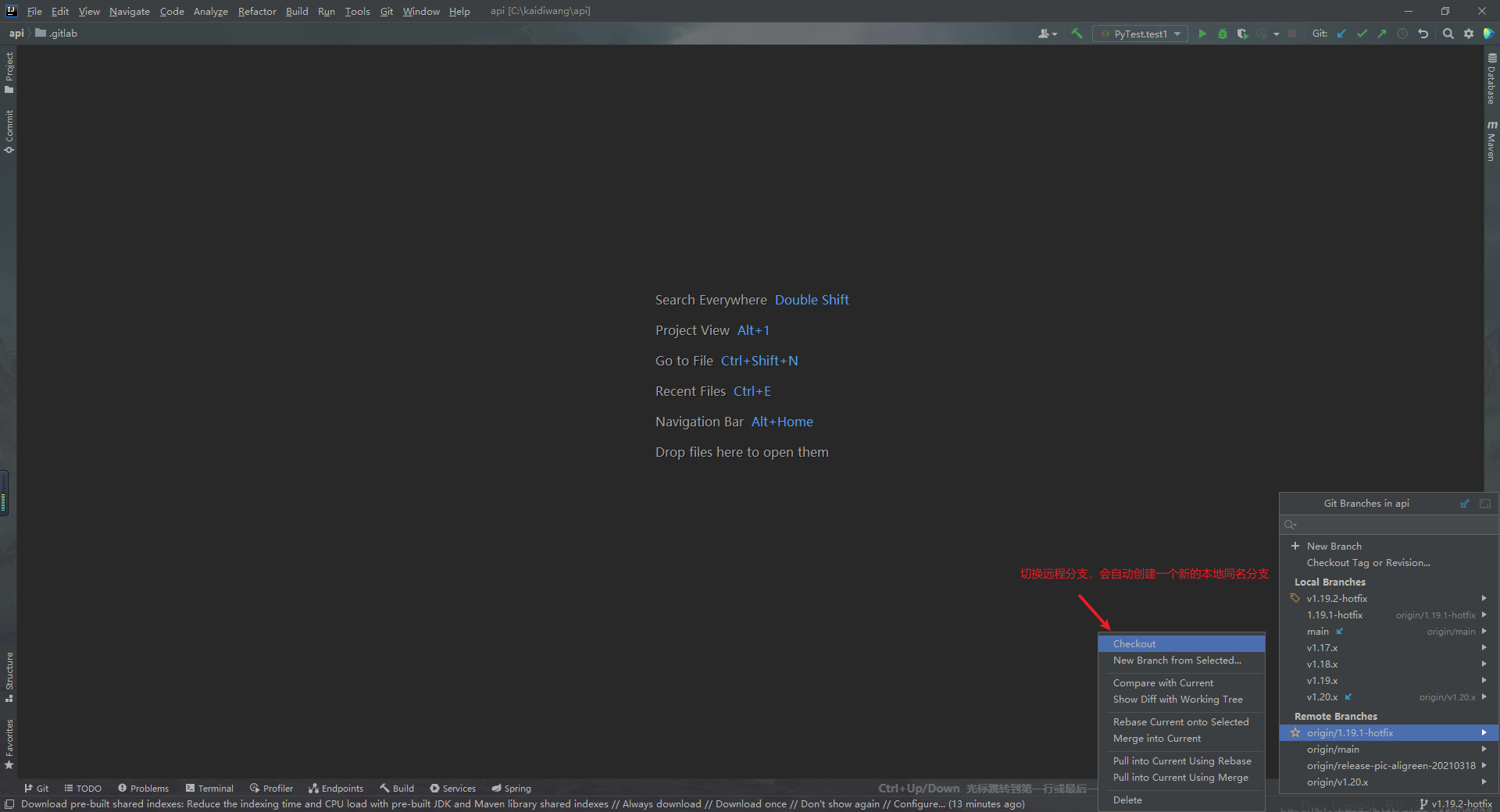Select origin/release-pic-aligreen-20210318 remote branch

pos(1388,766)
